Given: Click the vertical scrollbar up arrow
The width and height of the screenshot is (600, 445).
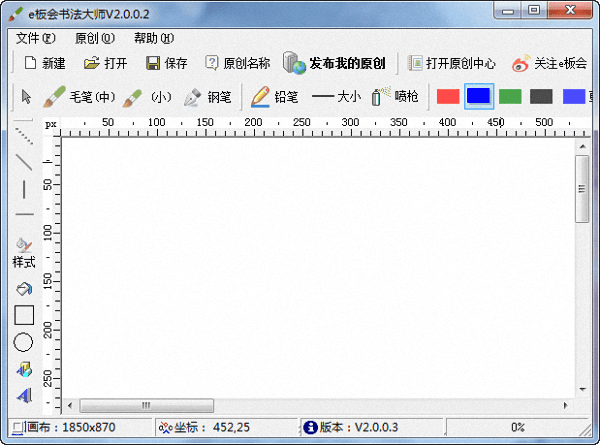Looking at the screenshot, I should pos(582,147).
